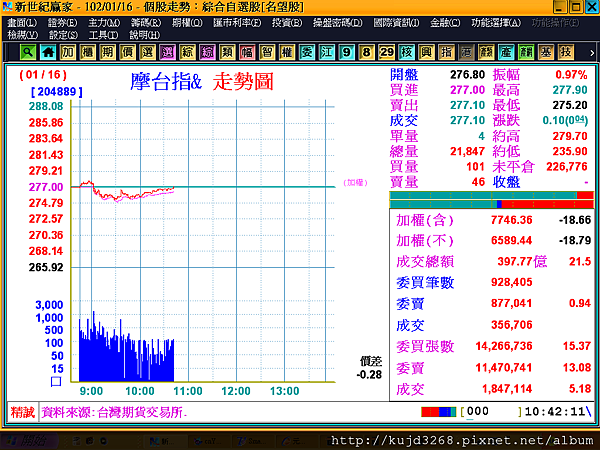Click the open interest value 226,776
Image resolution: width=600 pixels, height=450 pixels.
pyautogui.click(x=567, y=166)
